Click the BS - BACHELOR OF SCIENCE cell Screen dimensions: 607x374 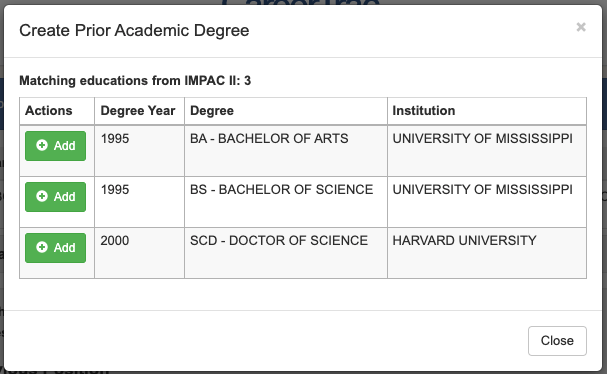(281, 190)
